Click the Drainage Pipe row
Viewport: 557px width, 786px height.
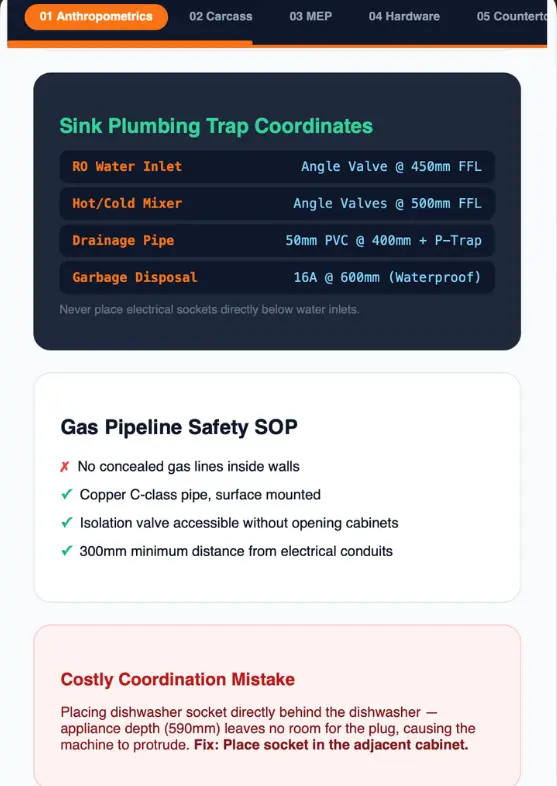click(x=277, y=240)
